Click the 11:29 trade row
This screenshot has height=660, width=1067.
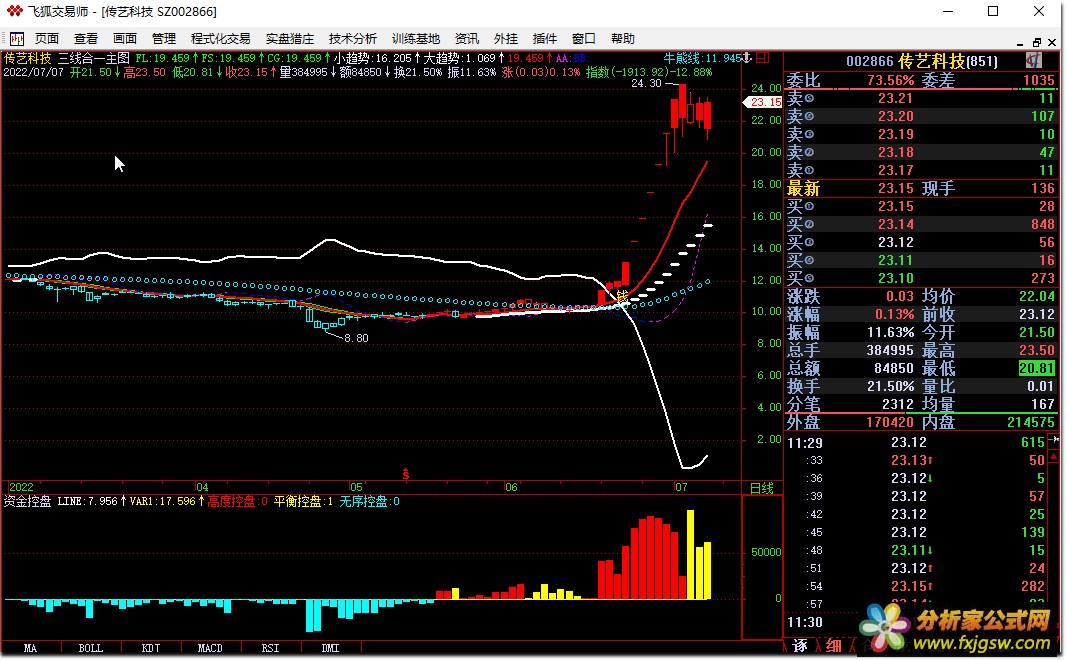[x=916, y=442]
